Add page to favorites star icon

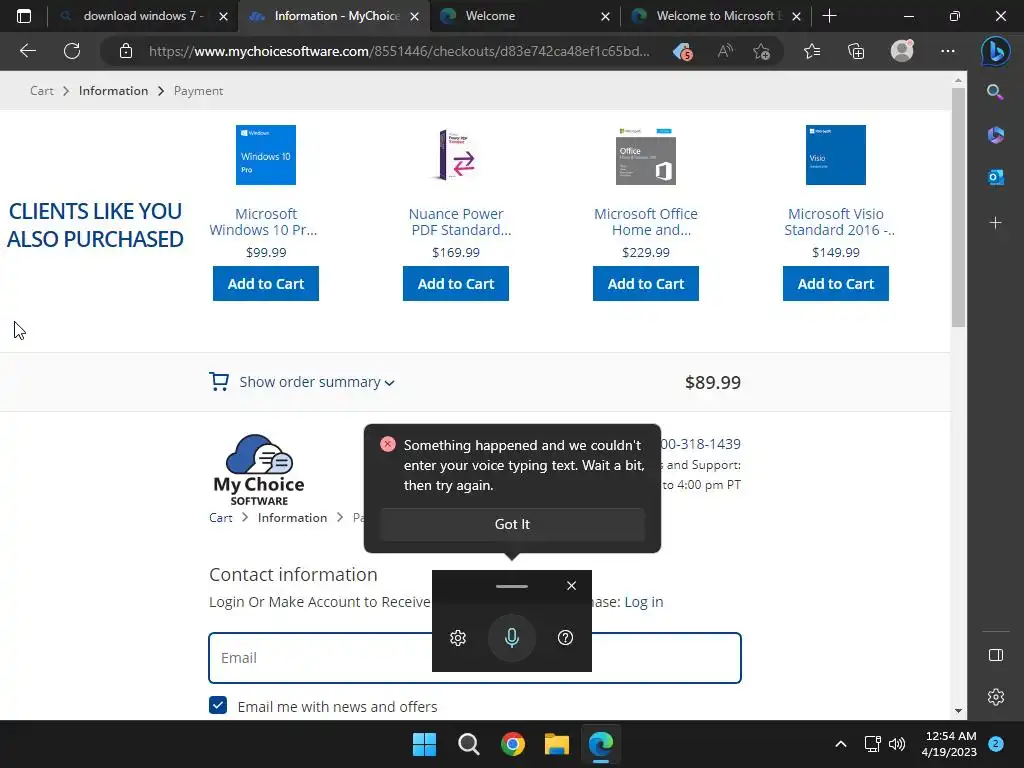761,51
